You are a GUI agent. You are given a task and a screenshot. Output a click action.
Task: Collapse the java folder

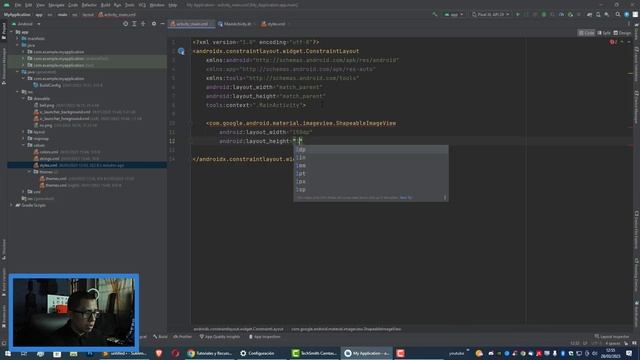pyautogui.click(x=18, y=45)
